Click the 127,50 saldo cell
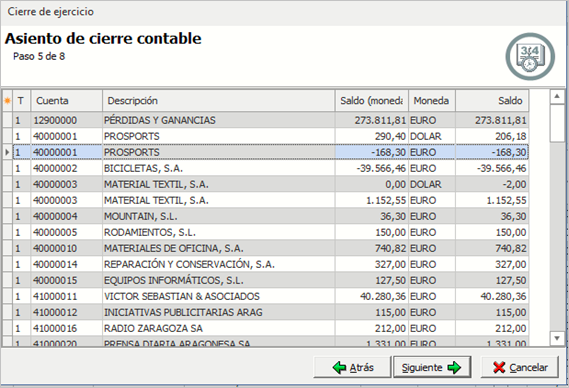The image size is (569, 388). point(492,280)
